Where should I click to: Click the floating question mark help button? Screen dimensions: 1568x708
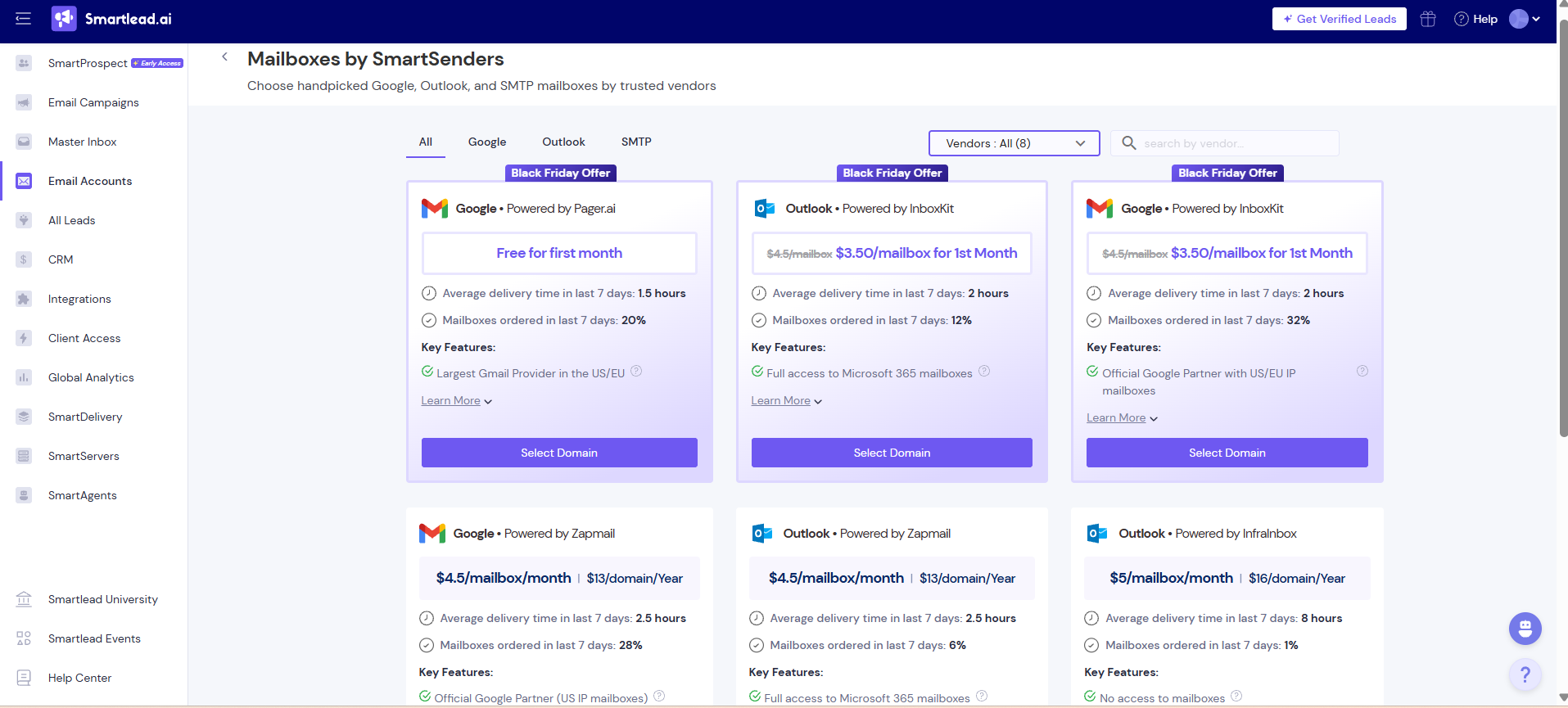click(x=1525, y=674)
